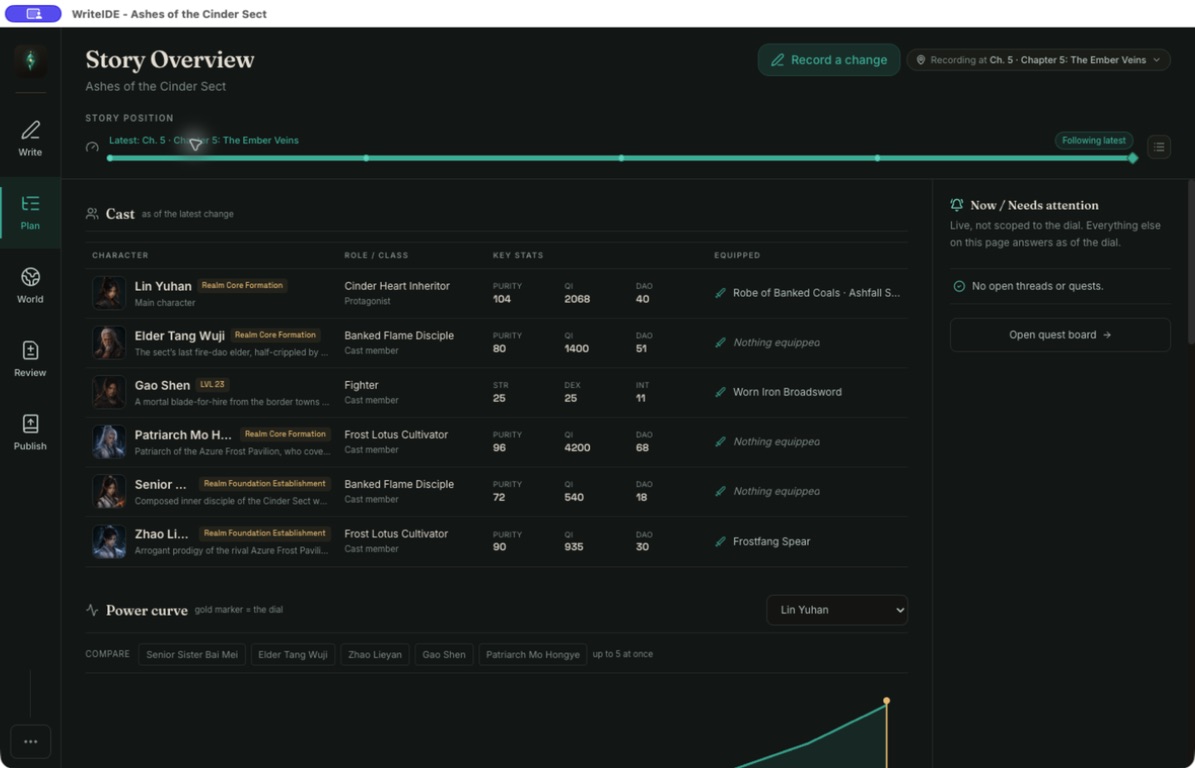Open the Lin Yuhan power curve dropdown
Screen dimensions: 1195x768
pos(837,610)
